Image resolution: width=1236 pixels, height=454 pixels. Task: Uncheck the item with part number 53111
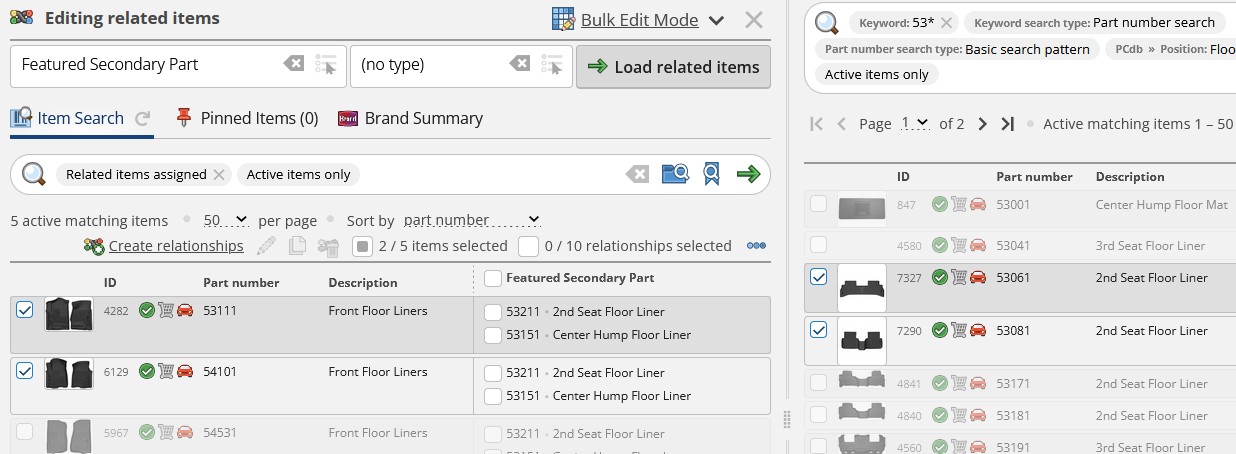pyautogui.click(x=25, y=310)
